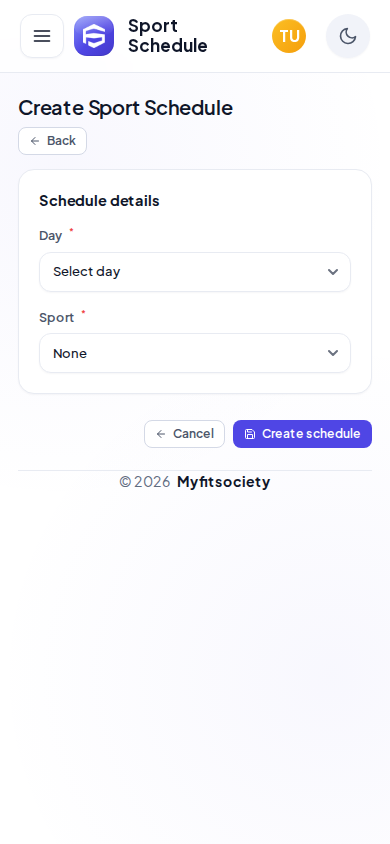Expand the Sport field chevron arrow
Image resolution: width=390 pixels, height=844 pixels.
[333, 353]
